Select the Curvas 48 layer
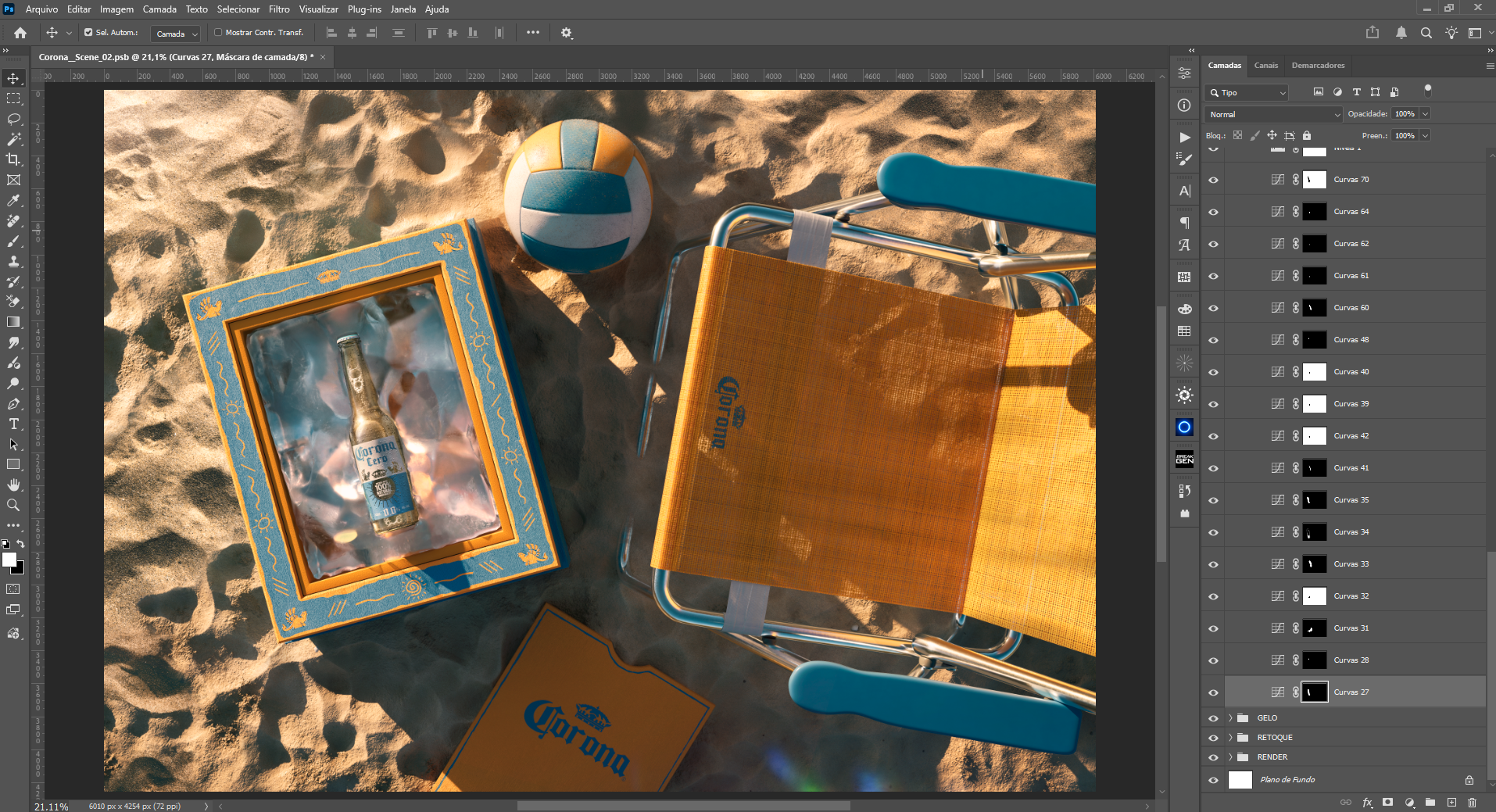The image size is (1496, 812). coord(1355,340)
